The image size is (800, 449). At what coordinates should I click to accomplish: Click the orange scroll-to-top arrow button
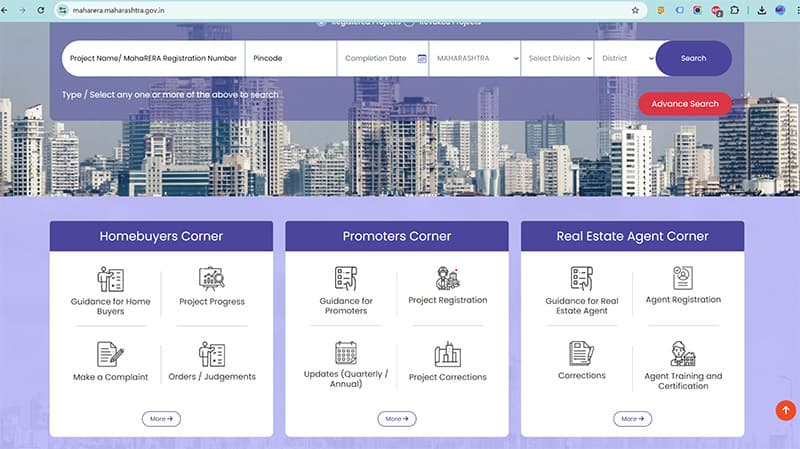click(786, 410)
